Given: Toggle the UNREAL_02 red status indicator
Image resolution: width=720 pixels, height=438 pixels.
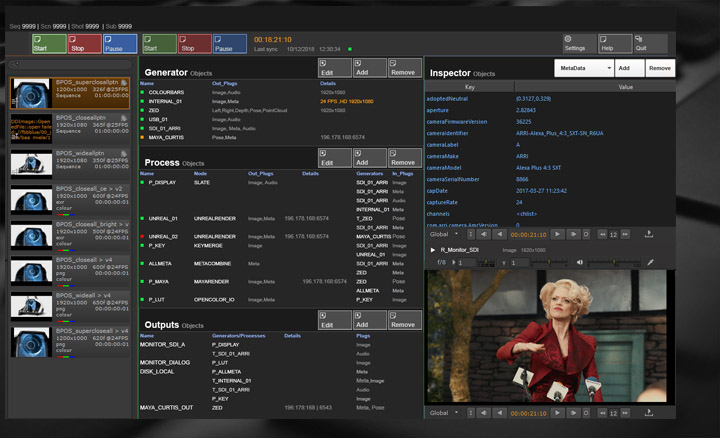Looking at the screenshot, I should point(144,236).
